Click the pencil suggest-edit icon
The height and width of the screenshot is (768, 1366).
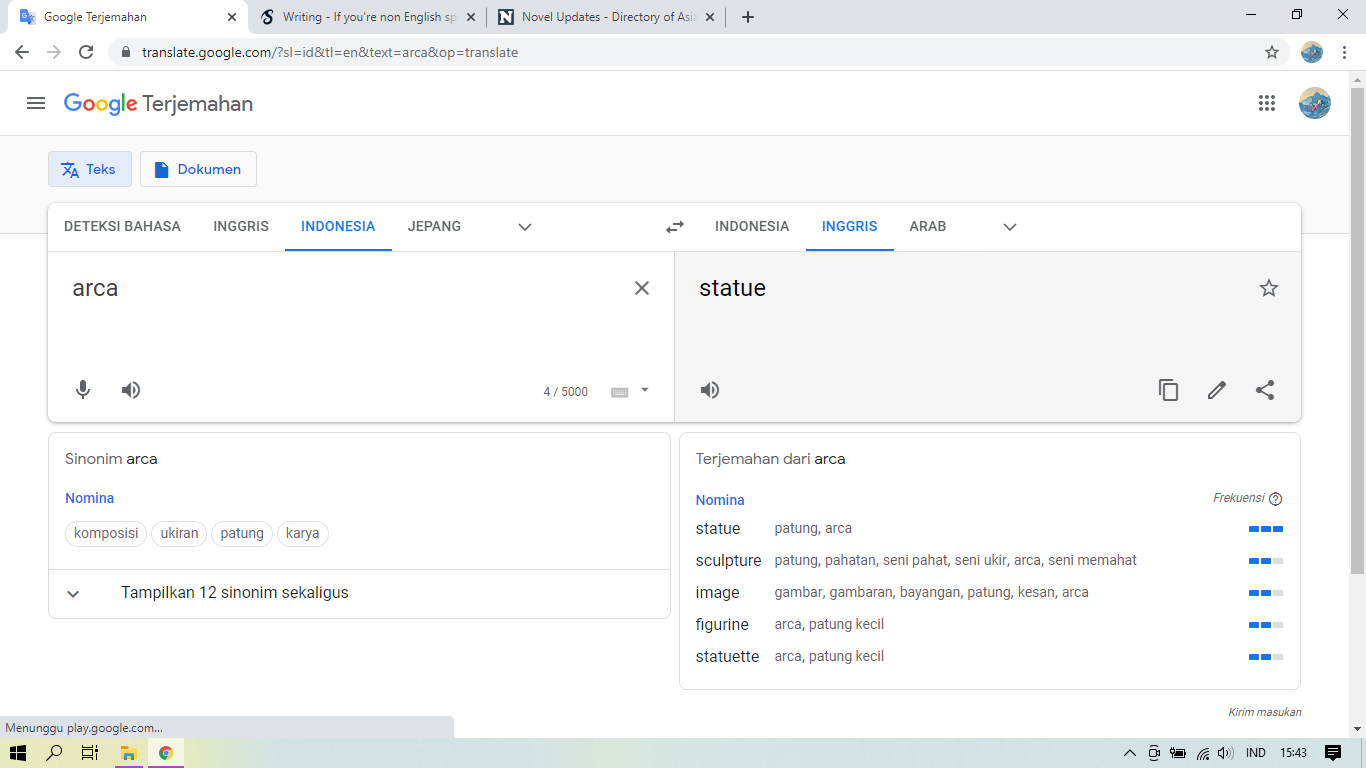(x=1216, y=390)
